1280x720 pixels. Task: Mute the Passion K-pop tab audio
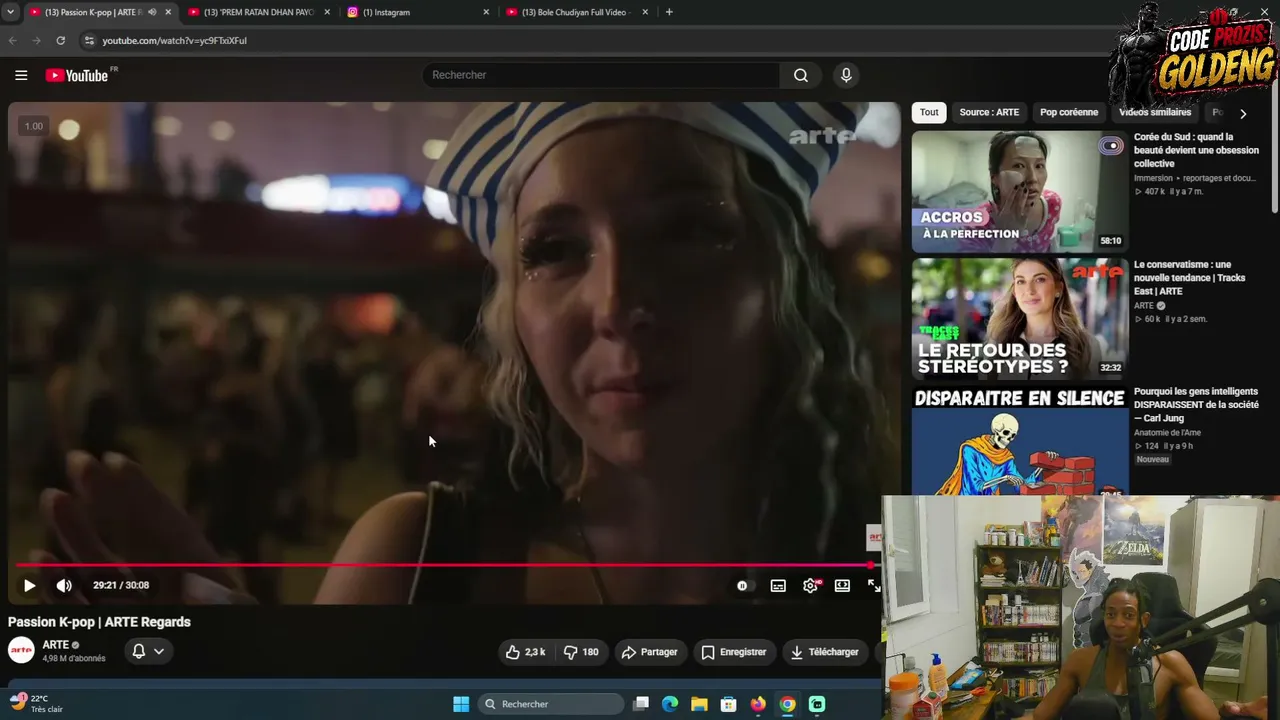click(x=152, y=12)
